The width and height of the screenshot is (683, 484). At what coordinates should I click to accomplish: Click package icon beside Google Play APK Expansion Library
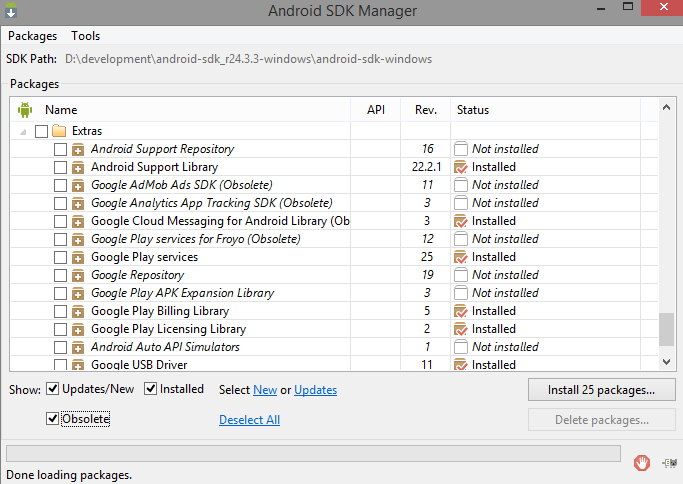click(x=78, y=294)
